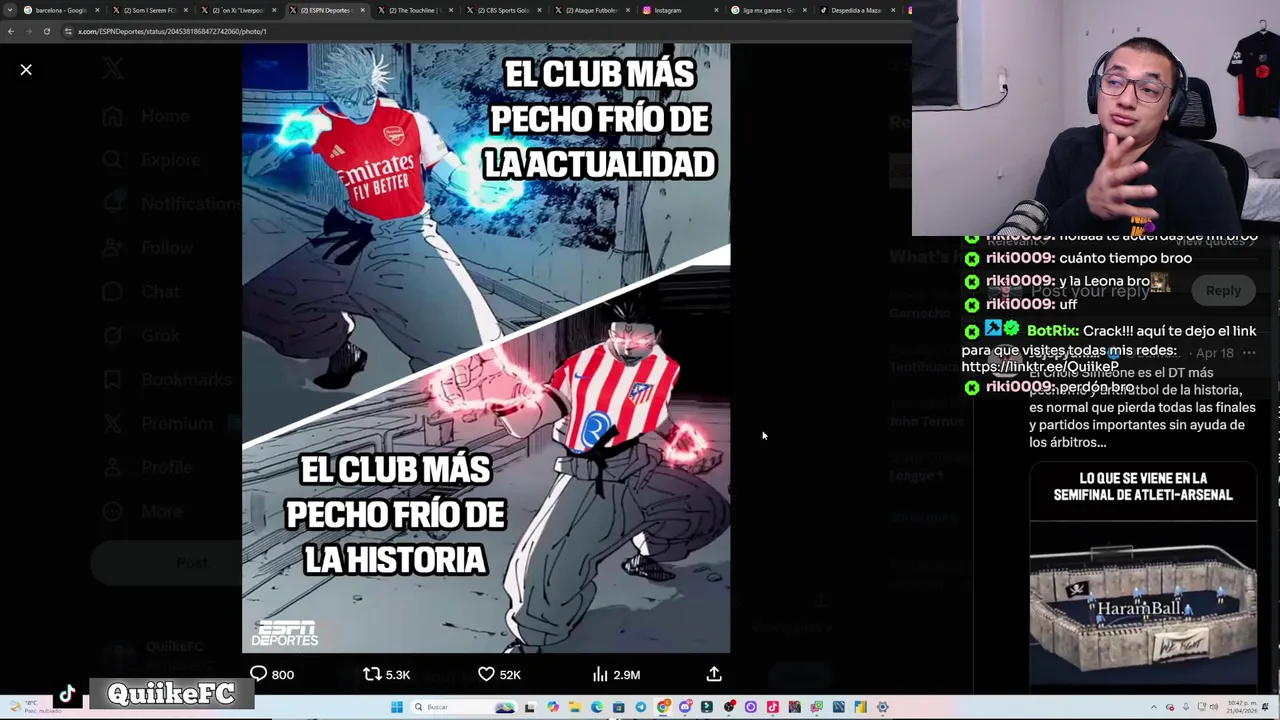This screenshot has width=1280, height=720.
Task: Open File Explorer from the taskbar
Action: tap(574, 707)
